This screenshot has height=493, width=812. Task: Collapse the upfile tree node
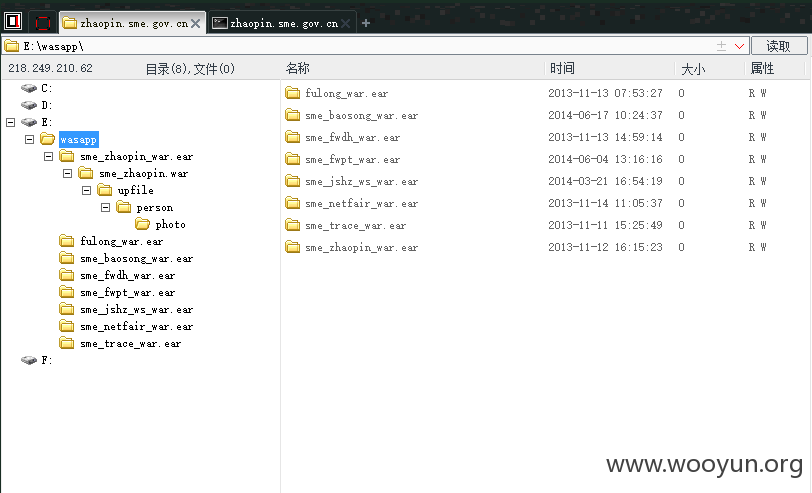[x=86, y=191]
